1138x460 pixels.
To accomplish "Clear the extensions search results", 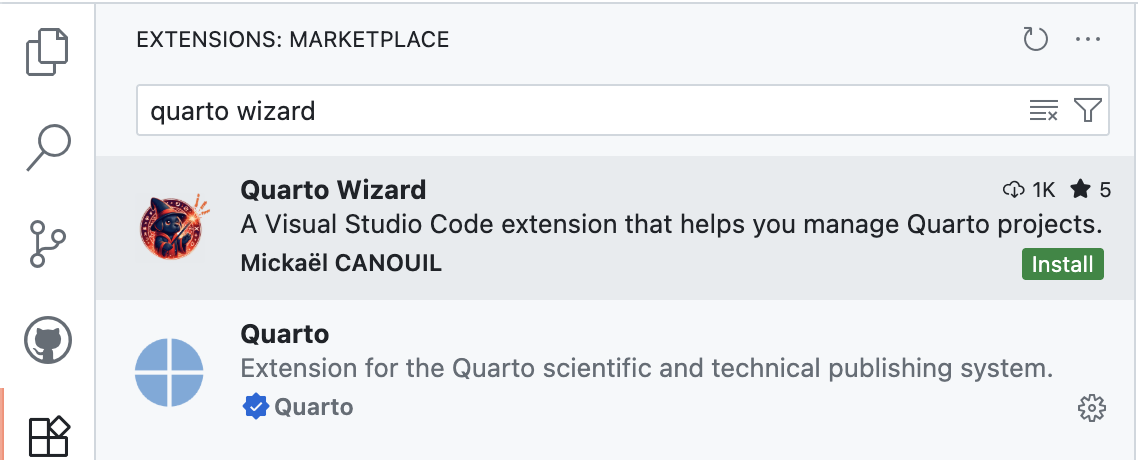I will (1043, 111).
